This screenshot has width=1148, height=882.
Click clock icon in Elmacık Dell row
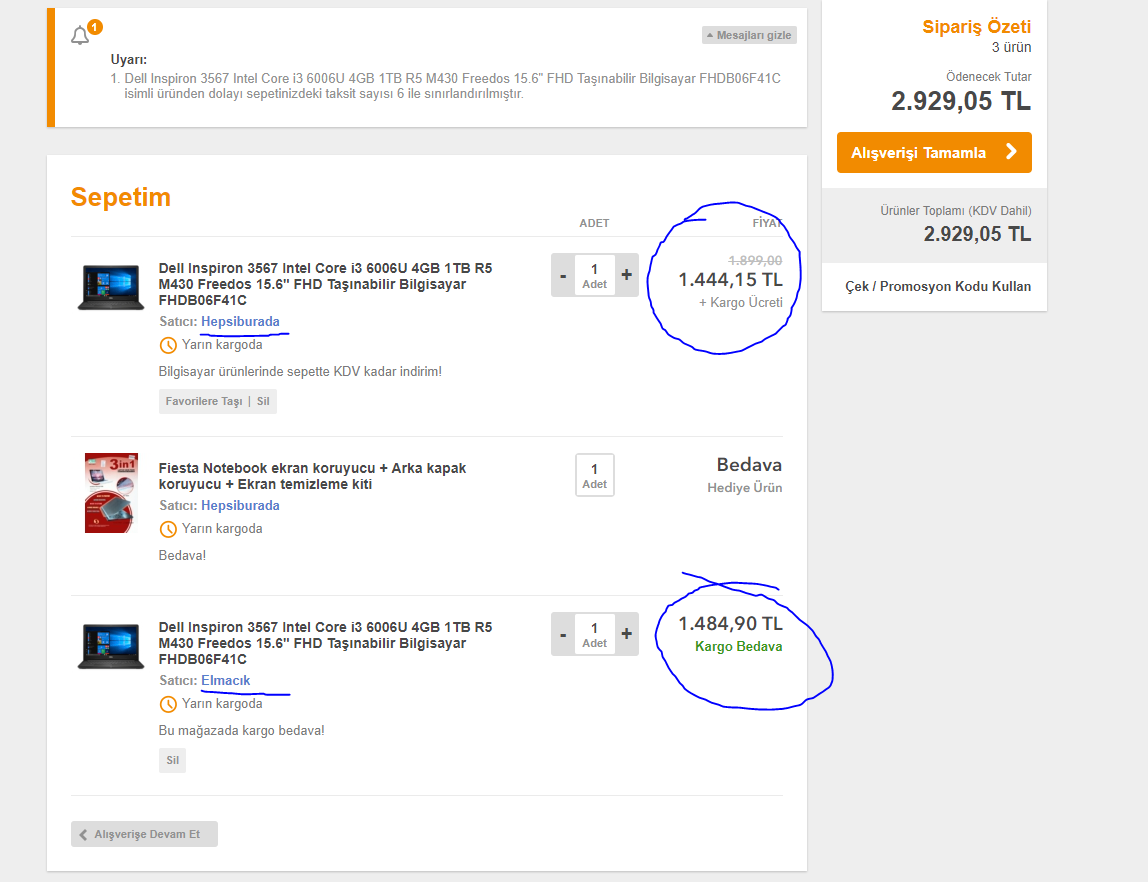(168, 703)
